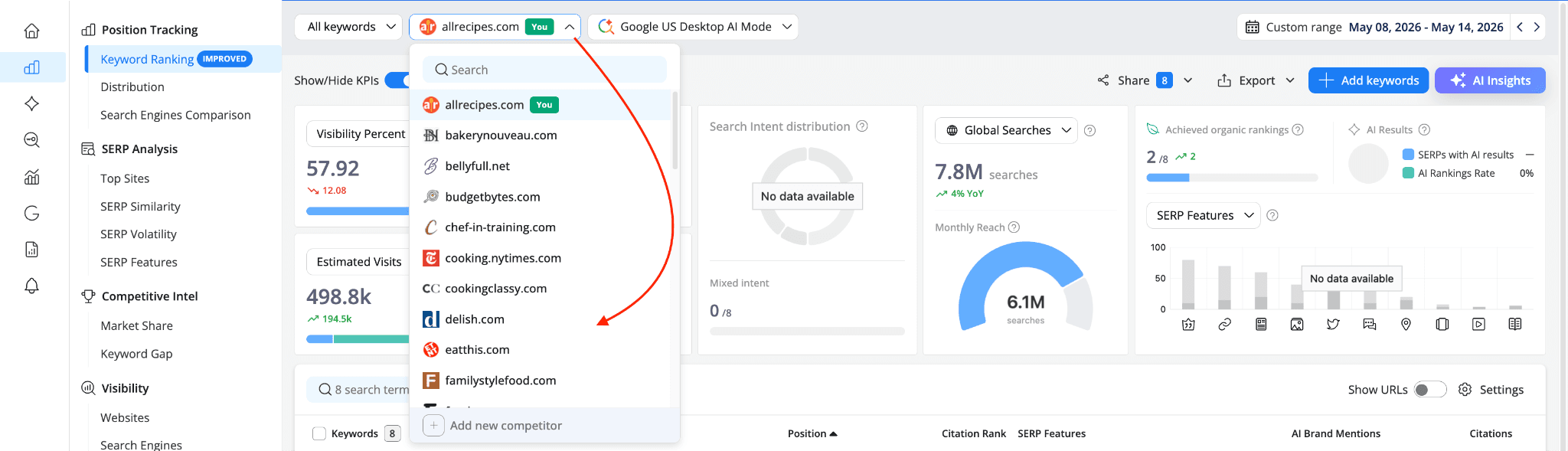This screenshot has height=451, width=1568.
Task: Open Market Share in the sidebar
Action: [x=136, y=326]
